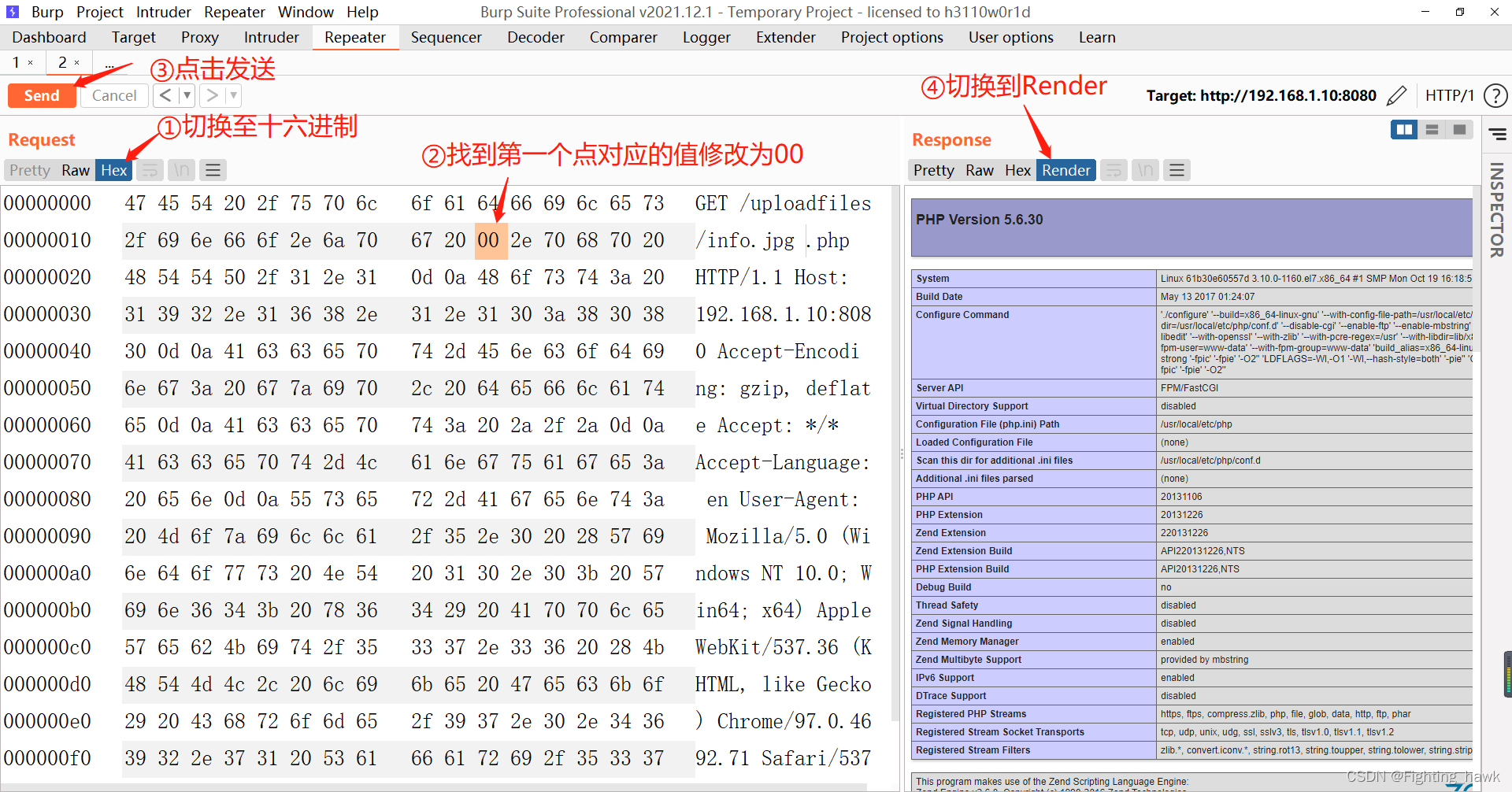Switch to the Extender tab
The image size is (1512, 792).
point(786,37)
